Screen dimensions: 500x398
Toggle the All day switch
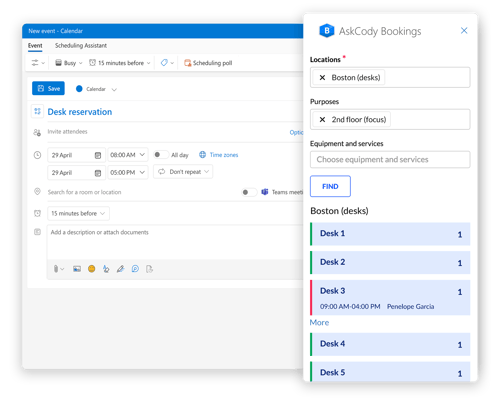(161, 155)
